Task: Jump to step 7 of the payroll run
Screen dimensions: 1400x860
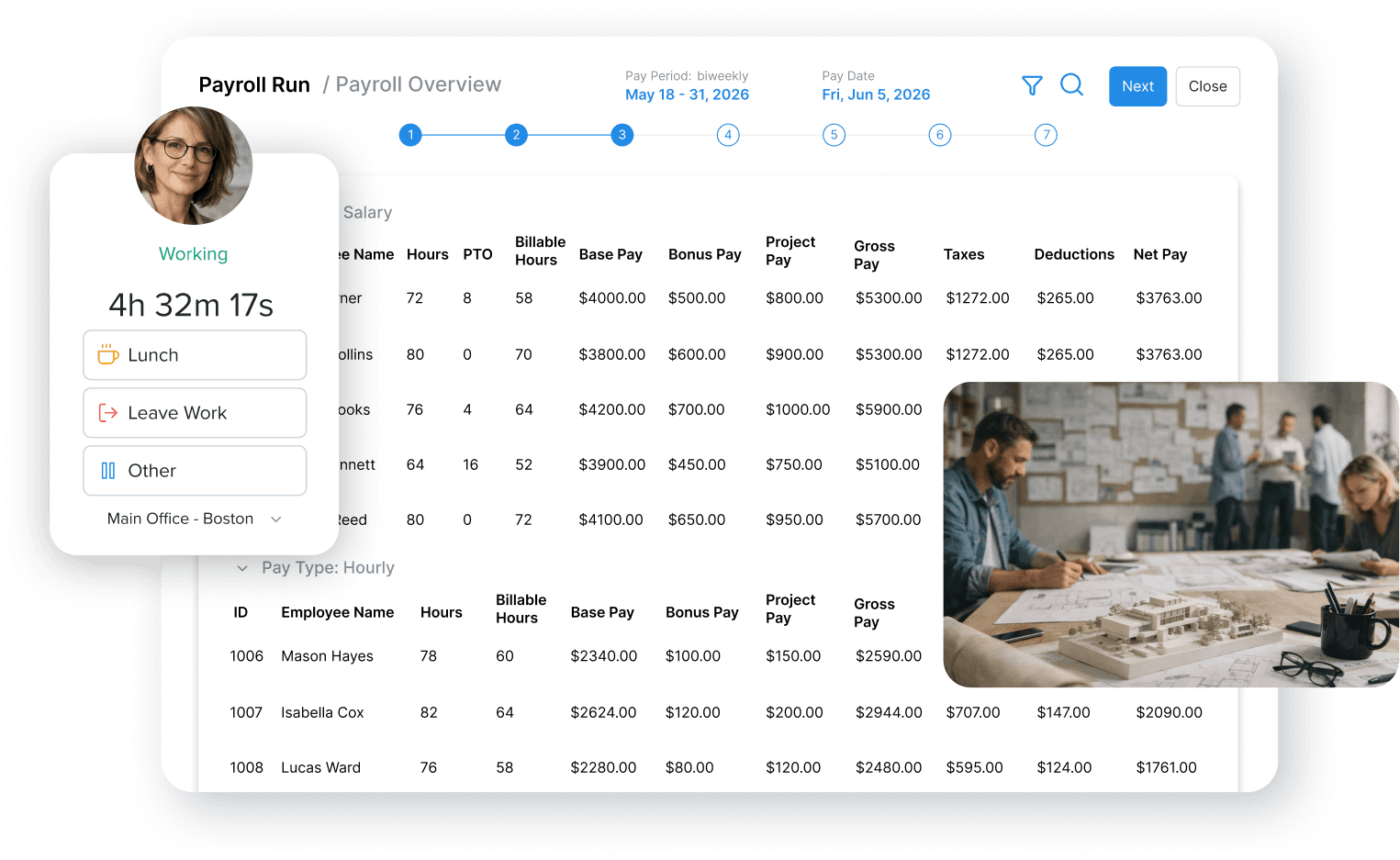Action: 1046,134
